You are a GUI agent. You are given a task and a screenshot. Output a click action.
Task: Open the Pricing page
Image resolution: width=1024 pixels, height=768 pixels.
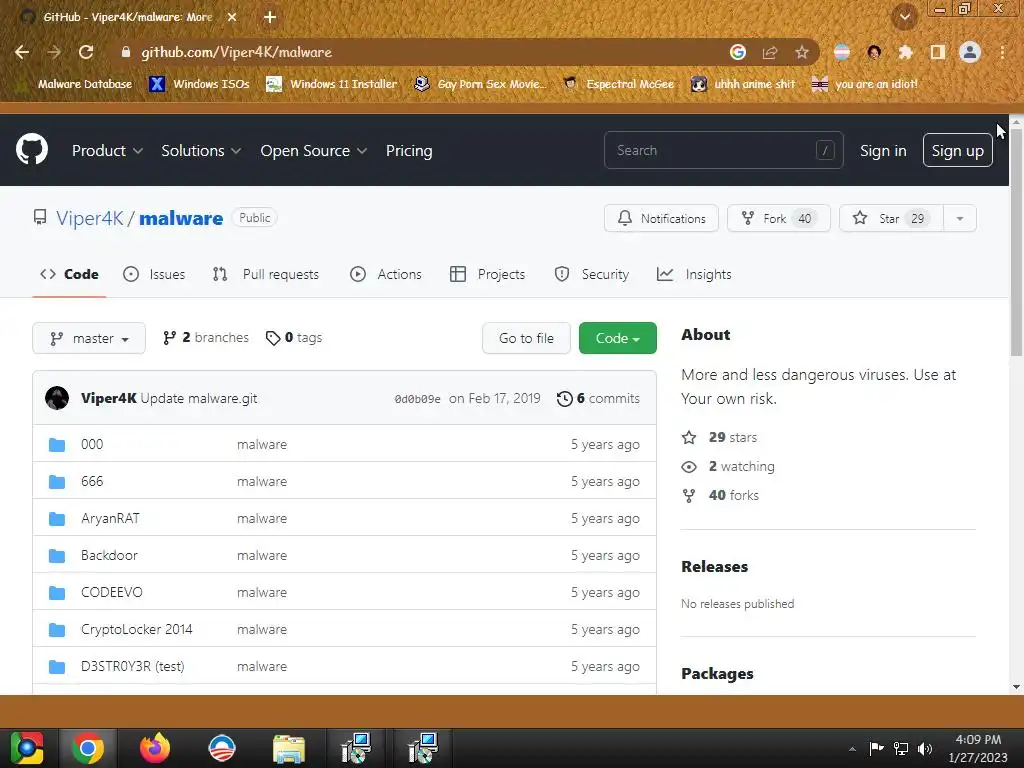coord(409,150)
